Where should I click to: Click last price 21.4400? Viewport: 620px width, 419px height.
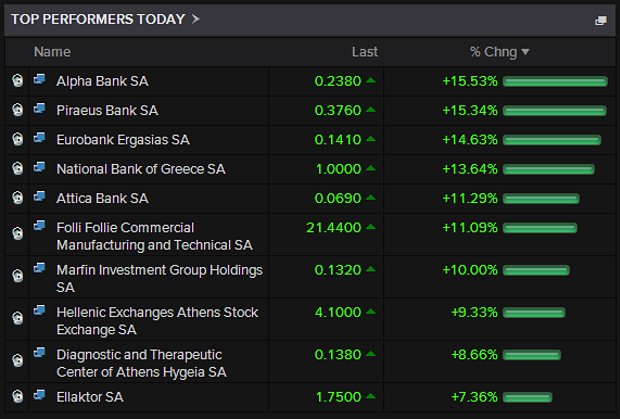(x=333, y=227)
